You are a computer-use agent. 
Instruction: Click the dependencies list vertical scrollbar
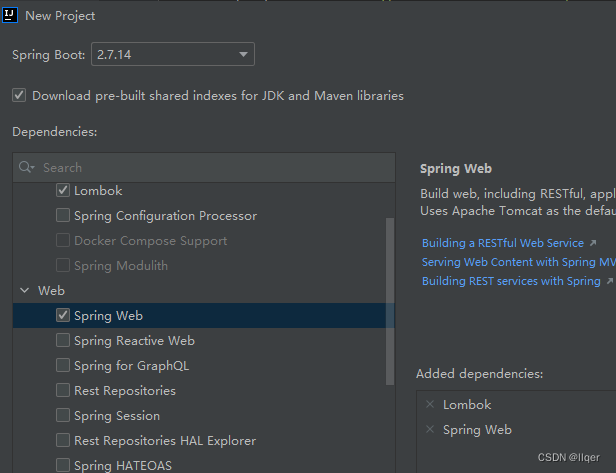pyautogui.click(x=390, y=301)
